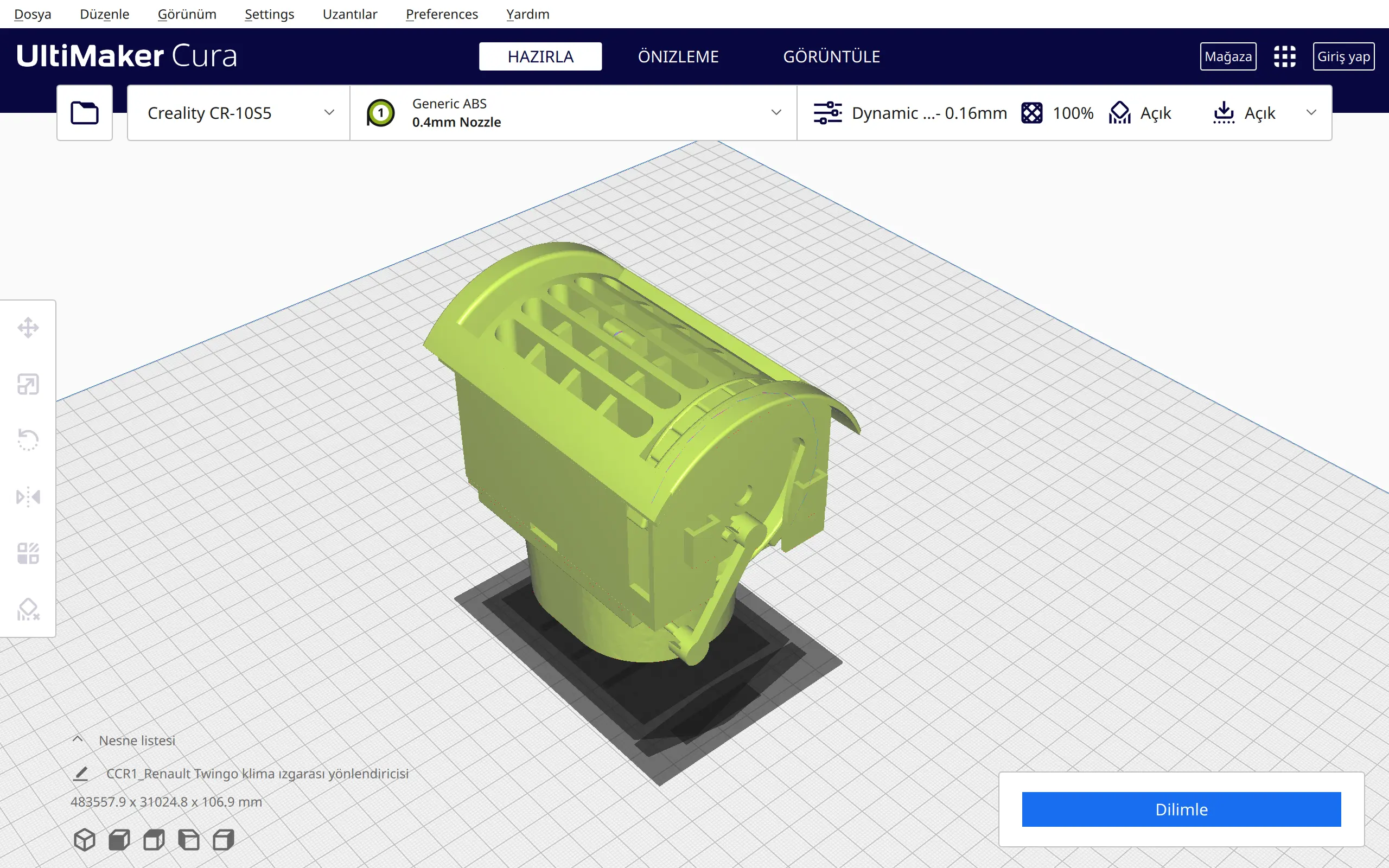
Task: Open the Dosya menu
Action: point(33,14)
